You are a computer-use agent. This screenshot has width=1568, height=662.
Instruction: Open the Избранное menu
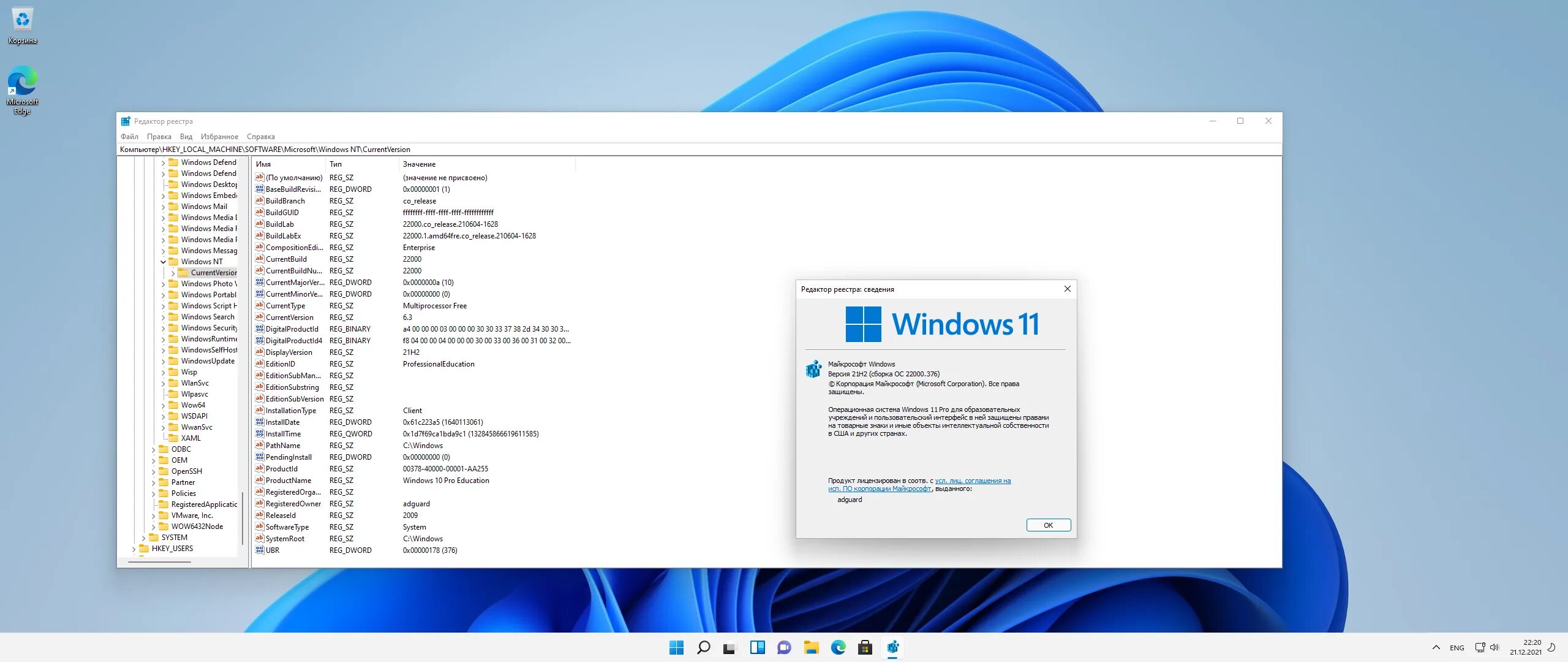221,136
